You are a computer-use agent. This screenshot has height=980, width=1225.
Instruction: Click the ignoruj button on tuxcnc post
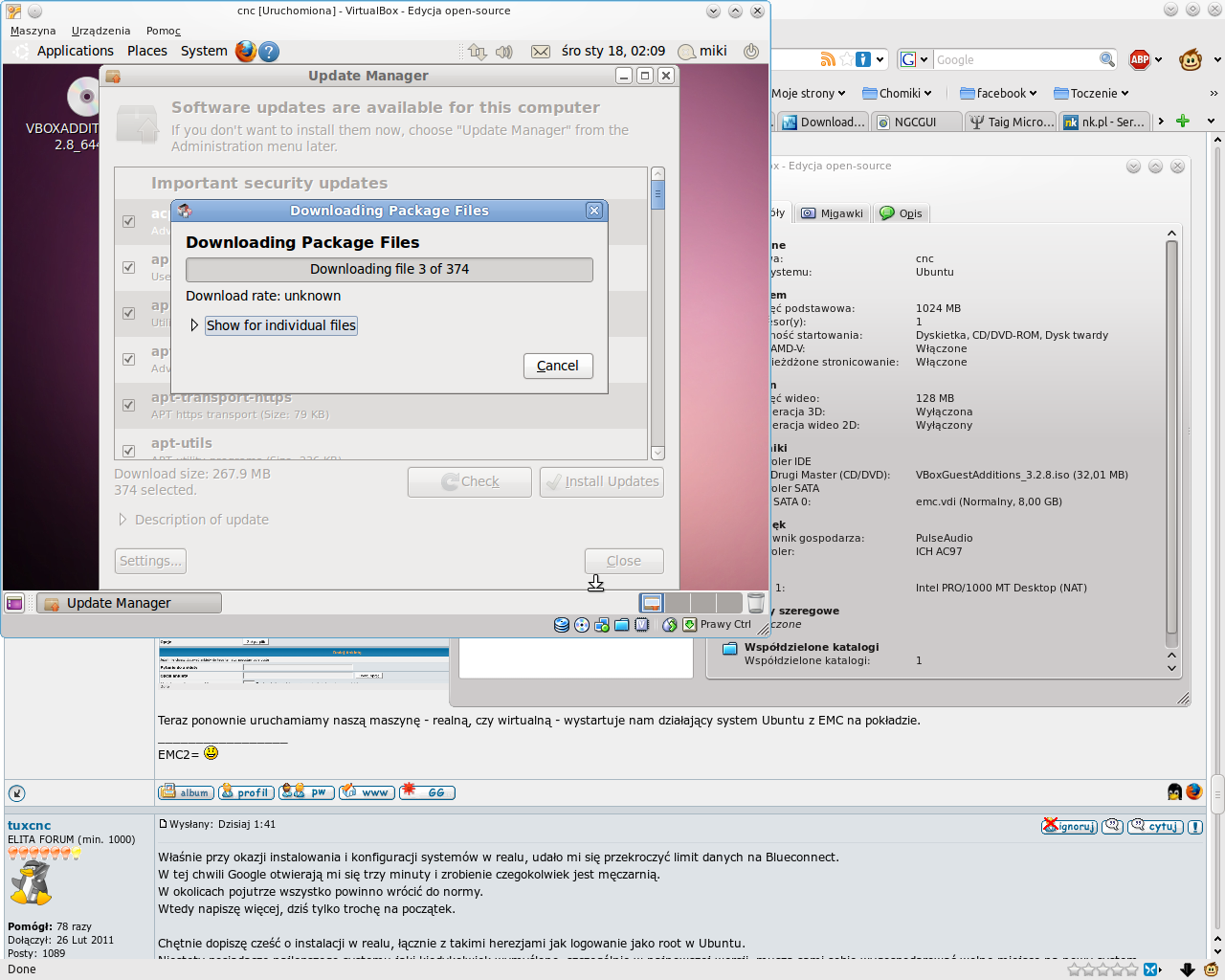click(x=1069, y=827)
